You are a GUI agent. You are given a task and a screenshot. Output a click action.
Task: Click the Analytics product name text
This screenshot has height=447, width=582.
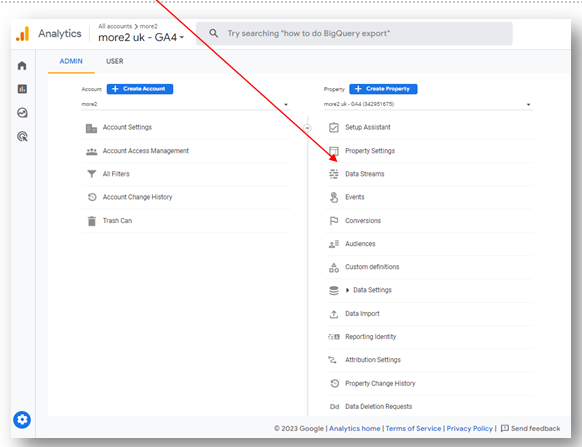pos(60,34)
